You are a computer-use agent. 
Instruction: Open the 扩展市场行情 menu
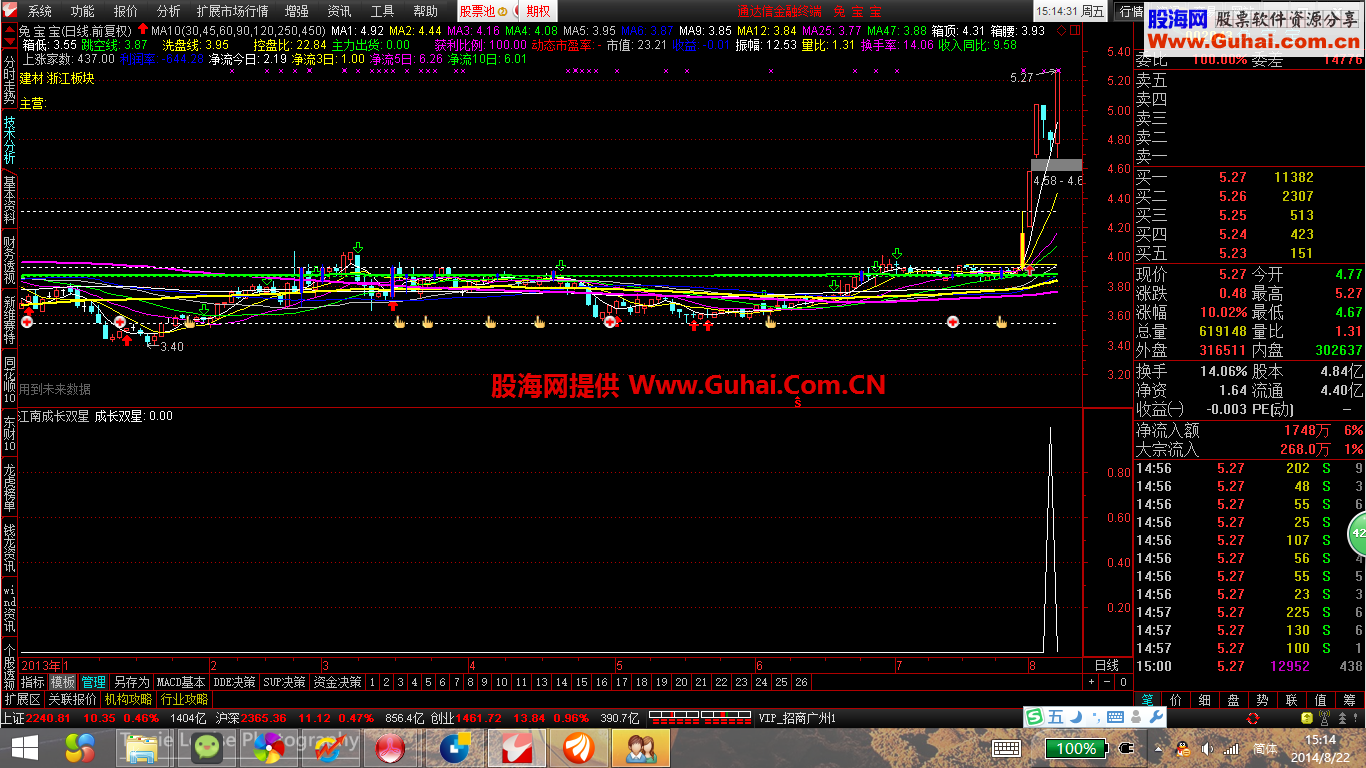232,11
